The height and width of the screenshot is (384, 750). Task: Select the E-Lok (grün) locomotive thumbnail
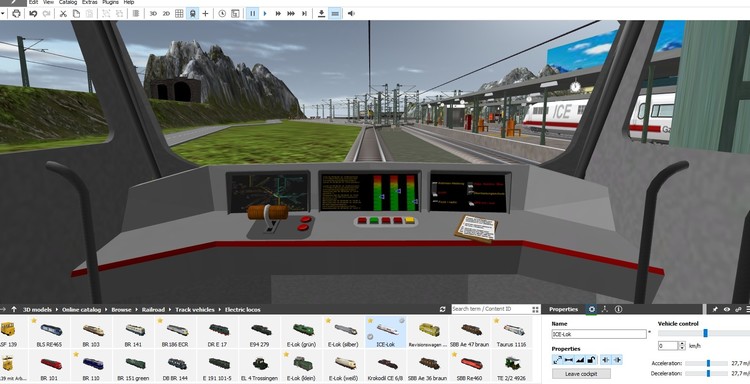[301, 332]
